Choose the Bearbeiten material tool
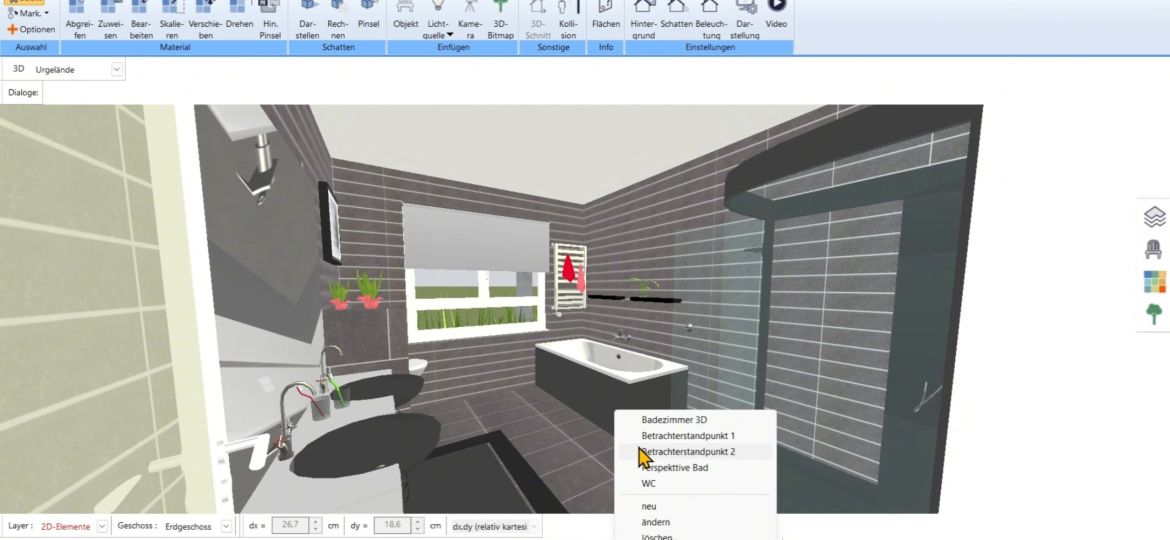This screenshot has height=540, width=1170. [141, 20]
